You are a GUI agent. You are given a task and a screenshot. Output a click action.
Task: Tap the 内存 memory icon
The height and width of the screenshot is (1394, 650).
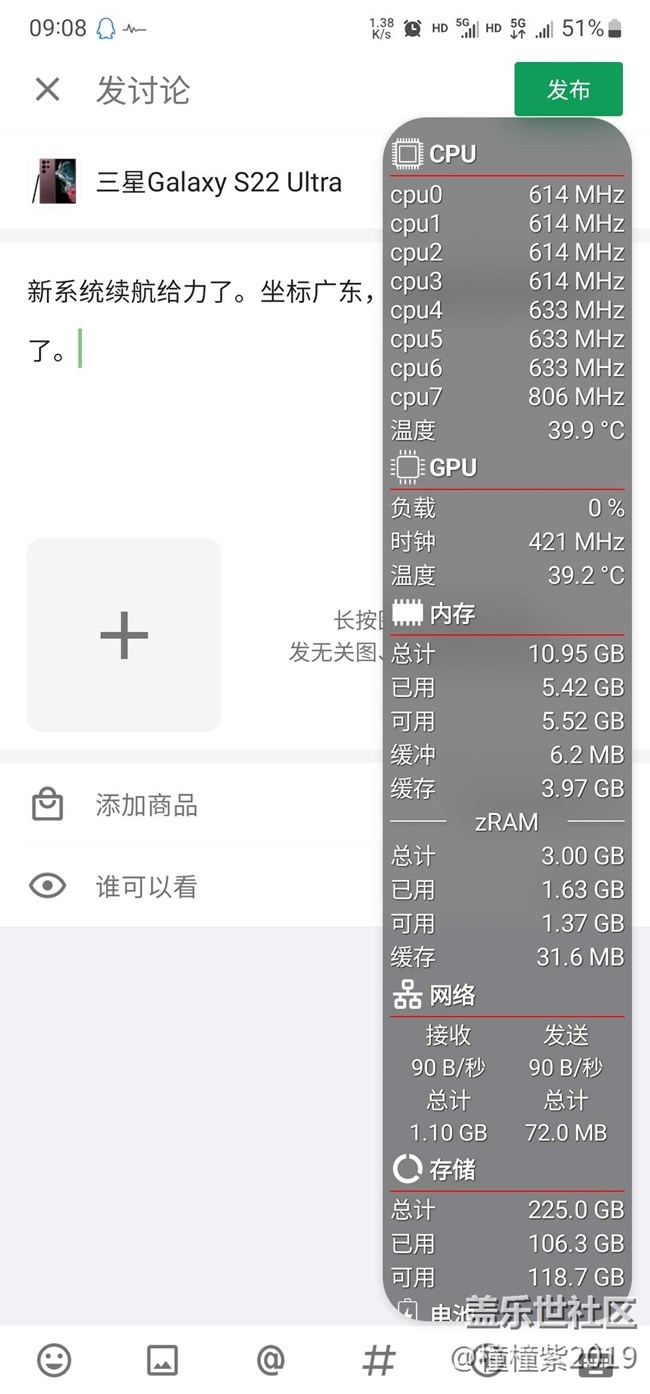click(x=406, y=613)
